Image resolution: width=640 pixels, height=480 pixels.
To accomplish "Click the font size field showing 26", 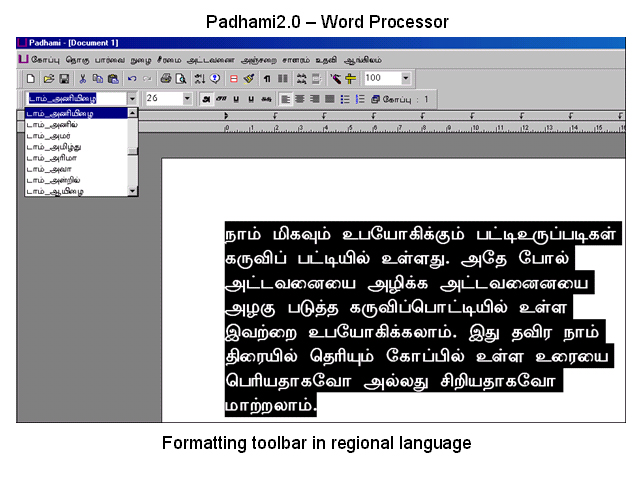I will (x=164, y=99).
